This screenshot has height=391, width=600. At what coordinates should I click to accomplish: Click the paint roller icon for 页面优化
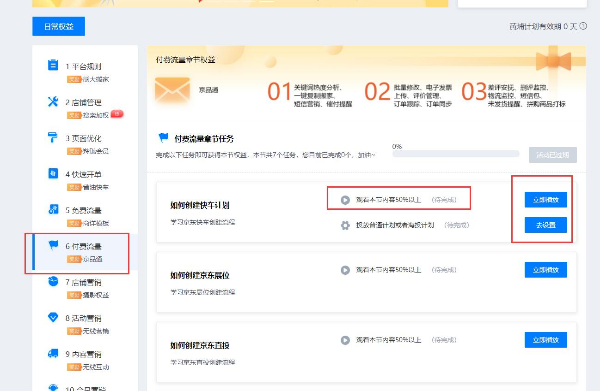click(52, 137)
